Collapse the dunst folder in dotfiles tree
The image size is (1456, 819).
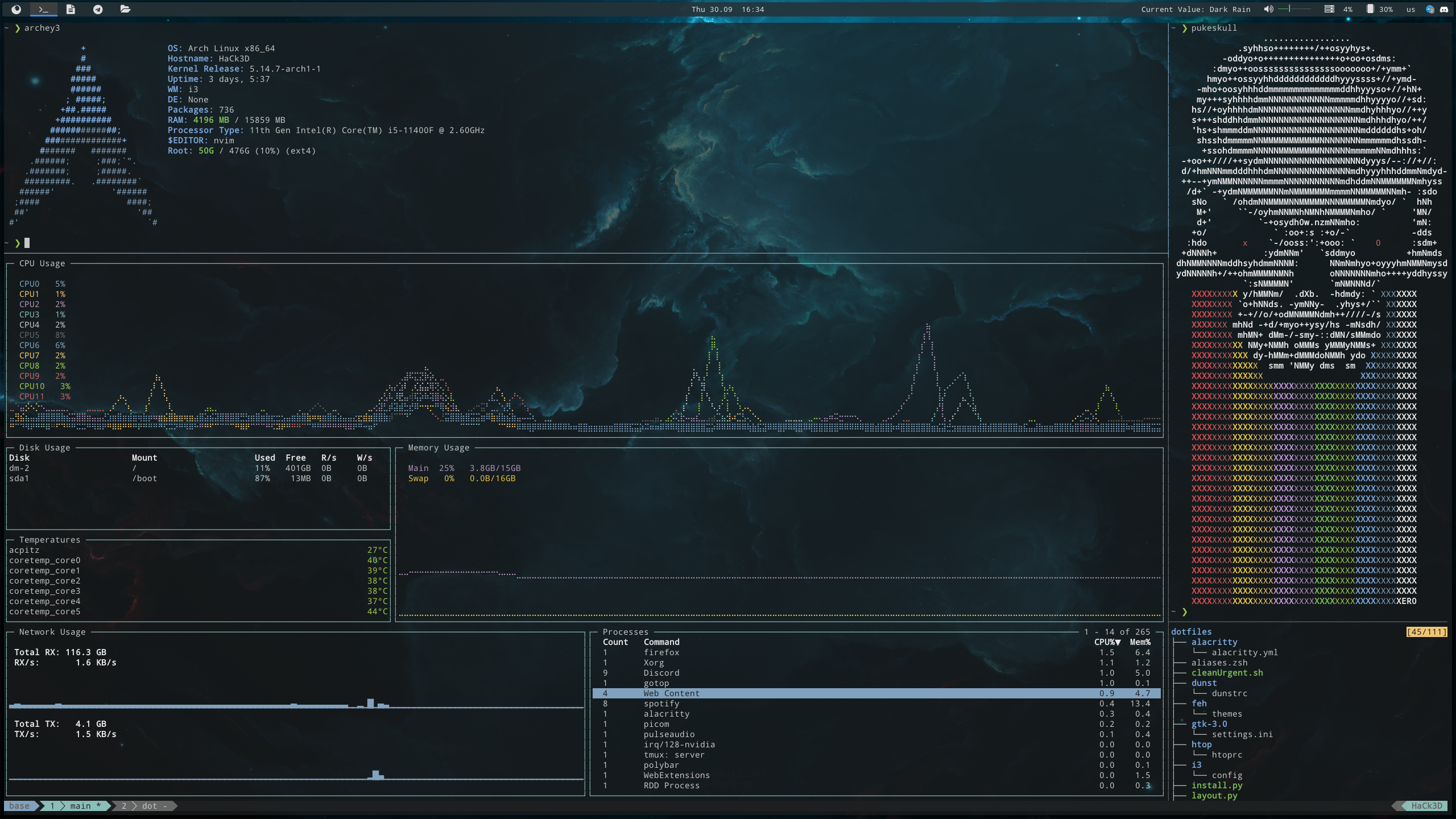pos(1204,683)
